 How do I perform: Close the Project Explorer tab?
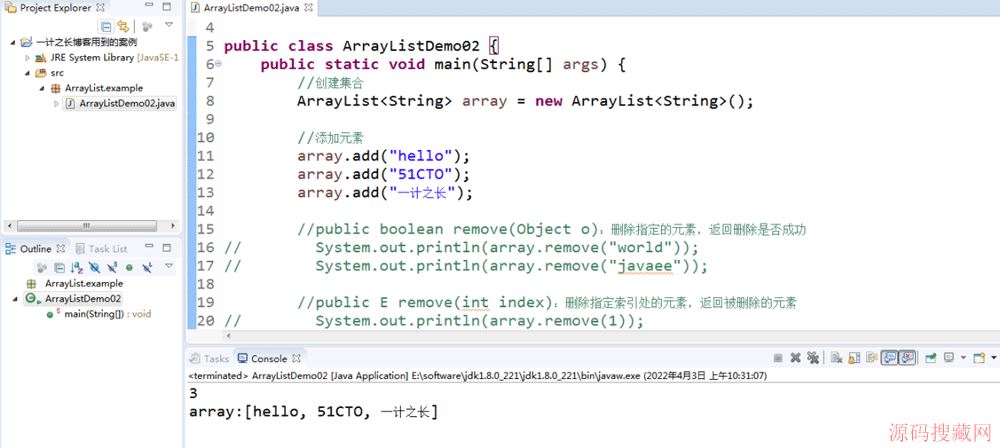click(x=100, y=8)
